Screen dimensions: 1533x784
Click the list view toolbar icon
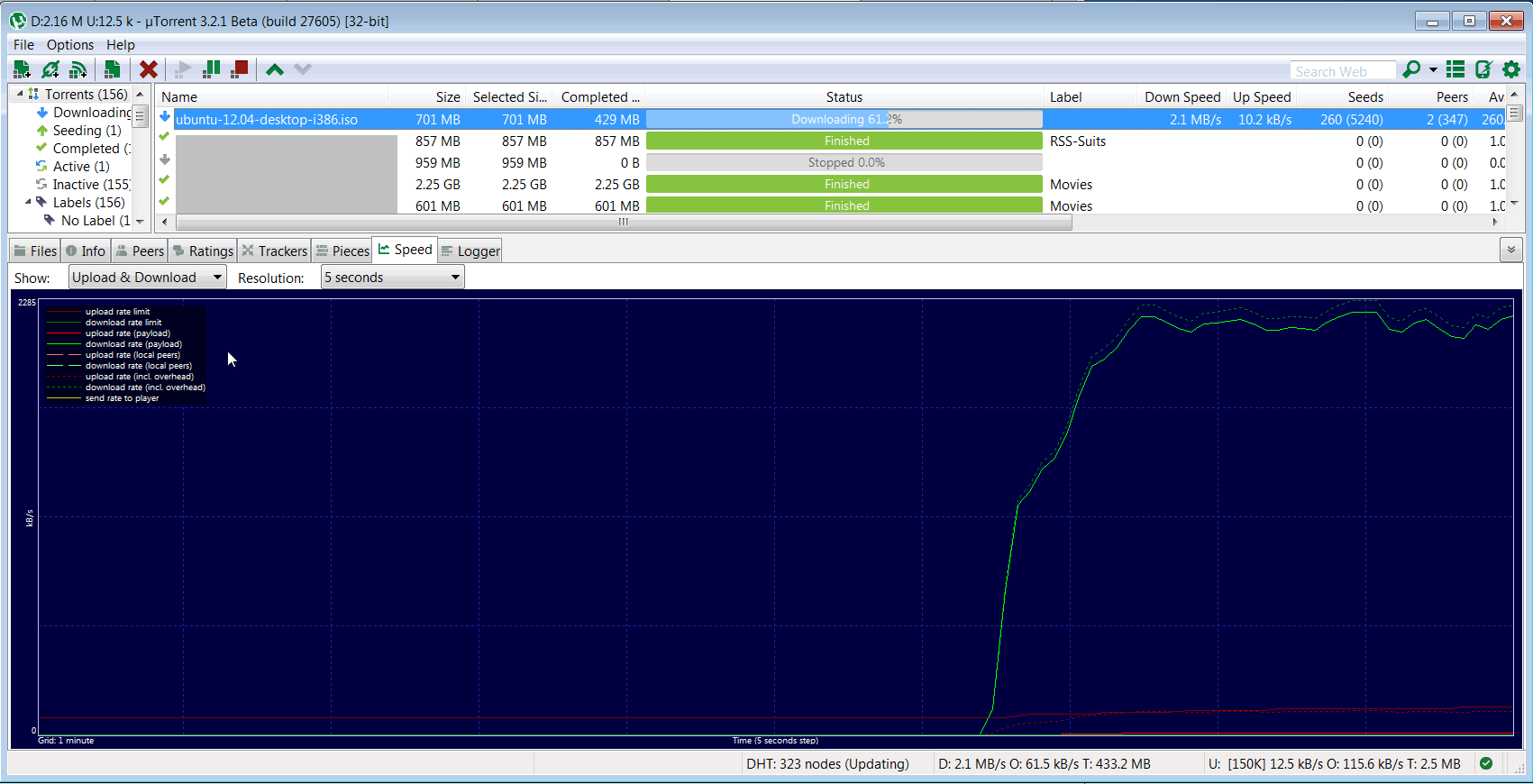[1455, 69]
